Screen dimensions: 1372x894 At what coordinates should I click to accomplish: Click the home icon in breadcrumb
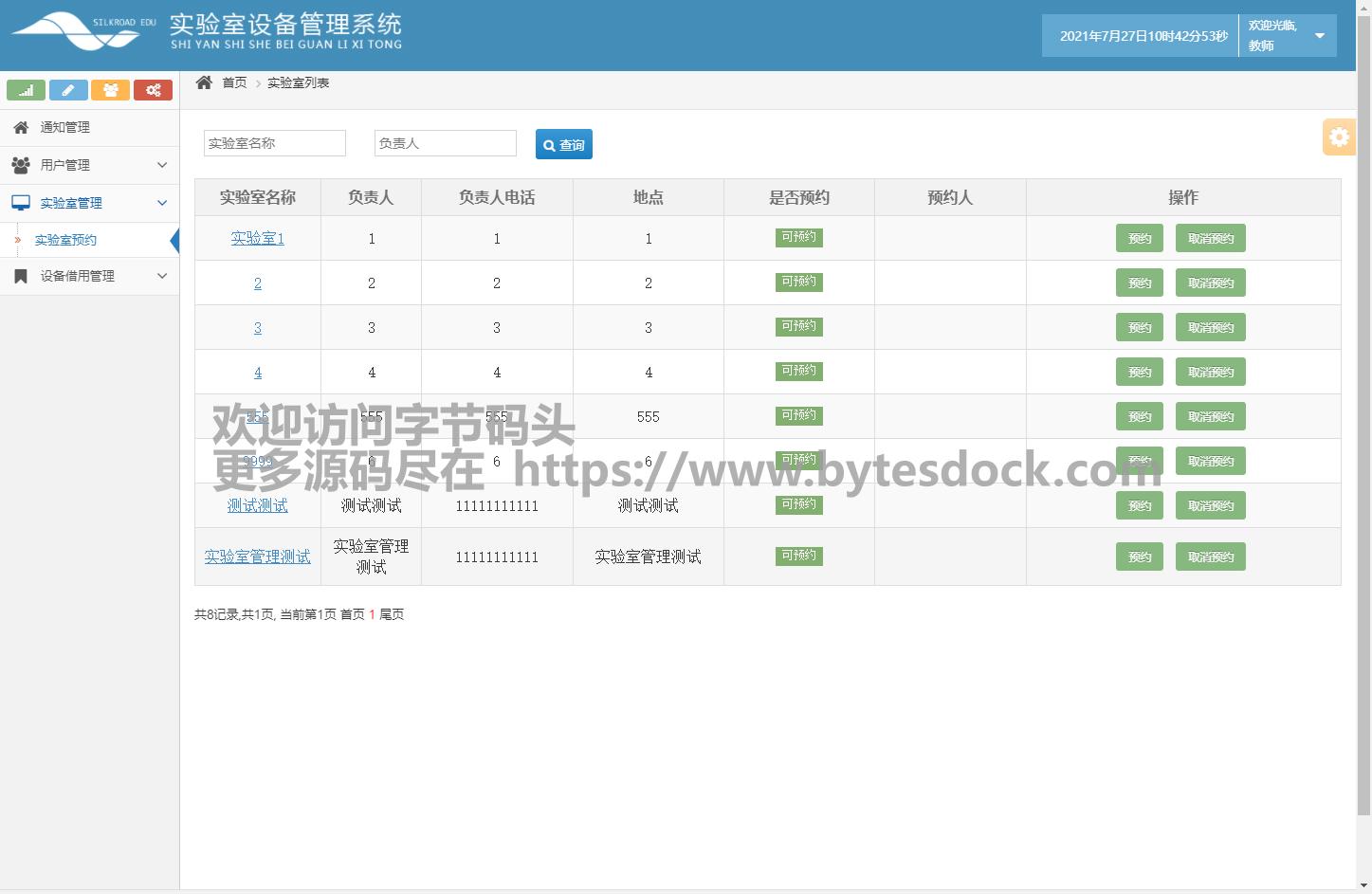tap(204, 82)
